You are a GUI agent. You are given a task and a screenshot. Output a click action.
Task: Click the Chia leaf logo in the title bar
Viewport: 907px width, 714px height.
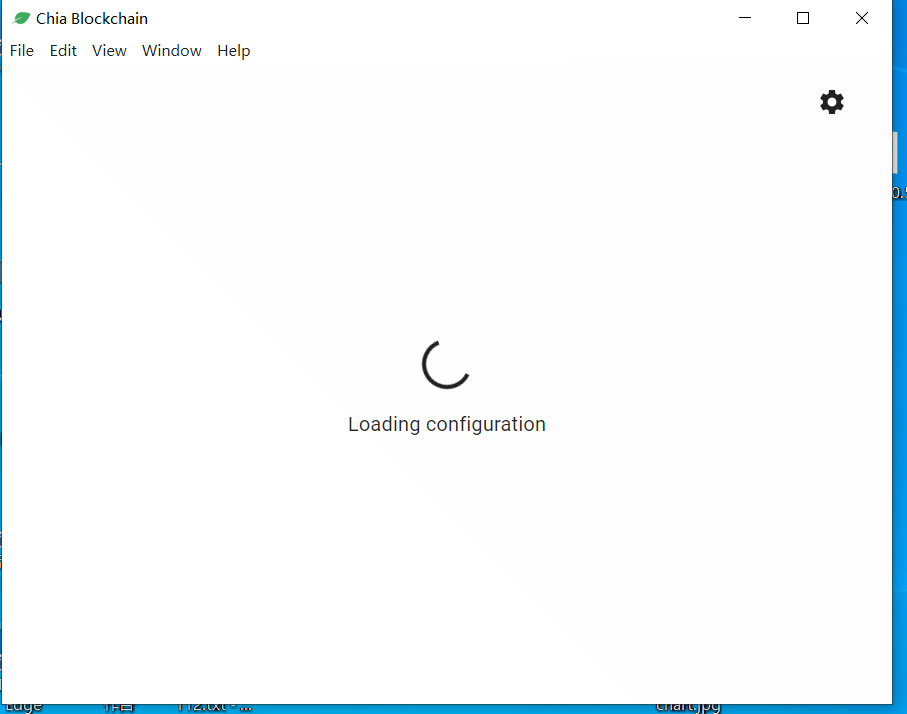[x=19, y=17]
